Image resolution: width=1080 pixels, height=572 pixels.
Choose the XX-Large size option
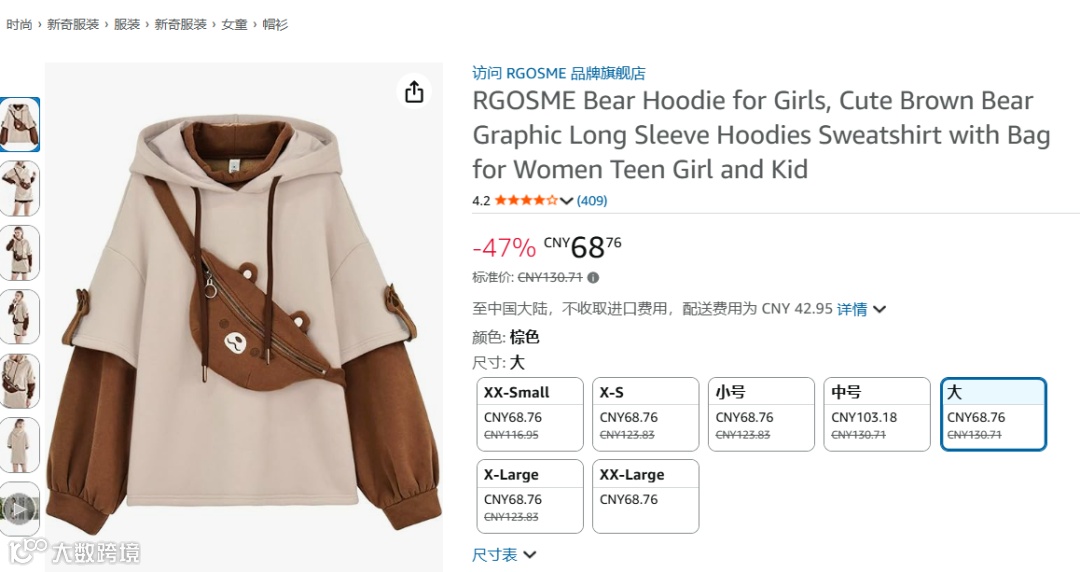pyautogui.click(x=645, y=496)
